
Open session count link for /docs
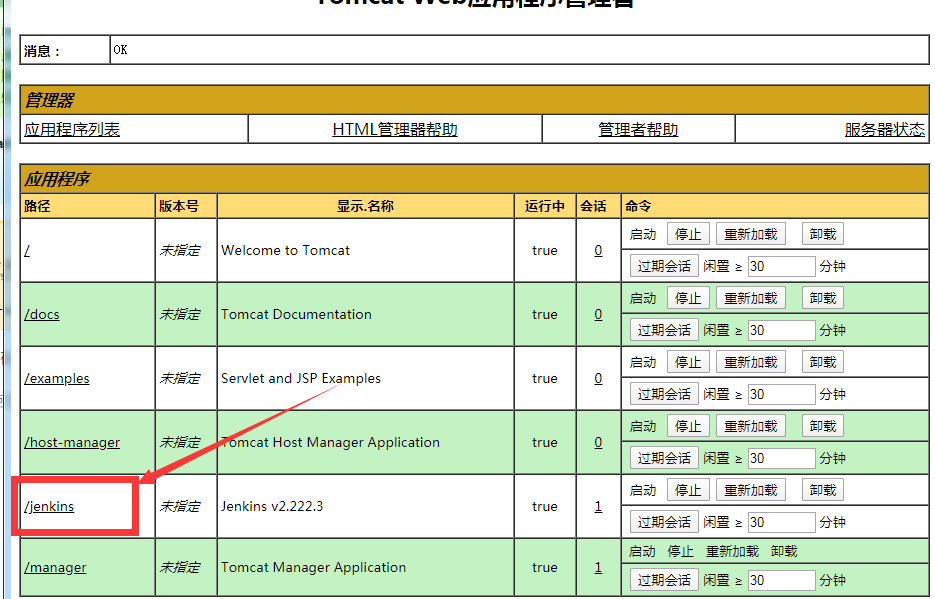click(x=598, y=314)
